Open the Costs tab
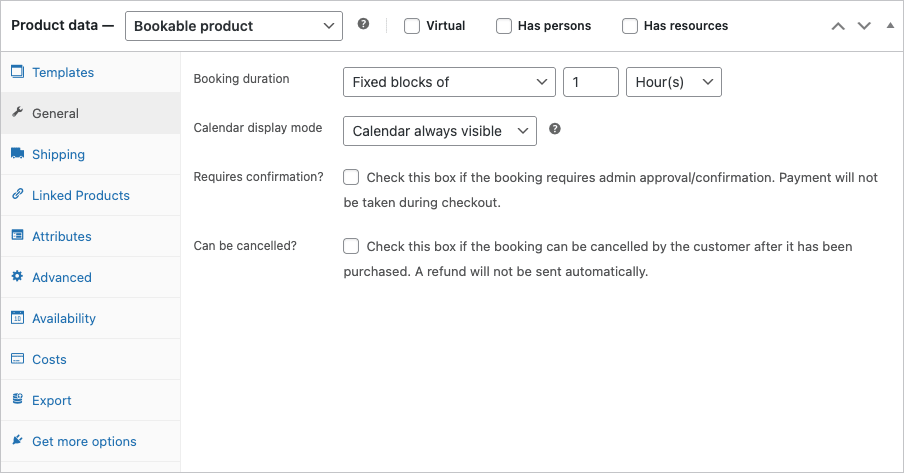 pos(91,359)
